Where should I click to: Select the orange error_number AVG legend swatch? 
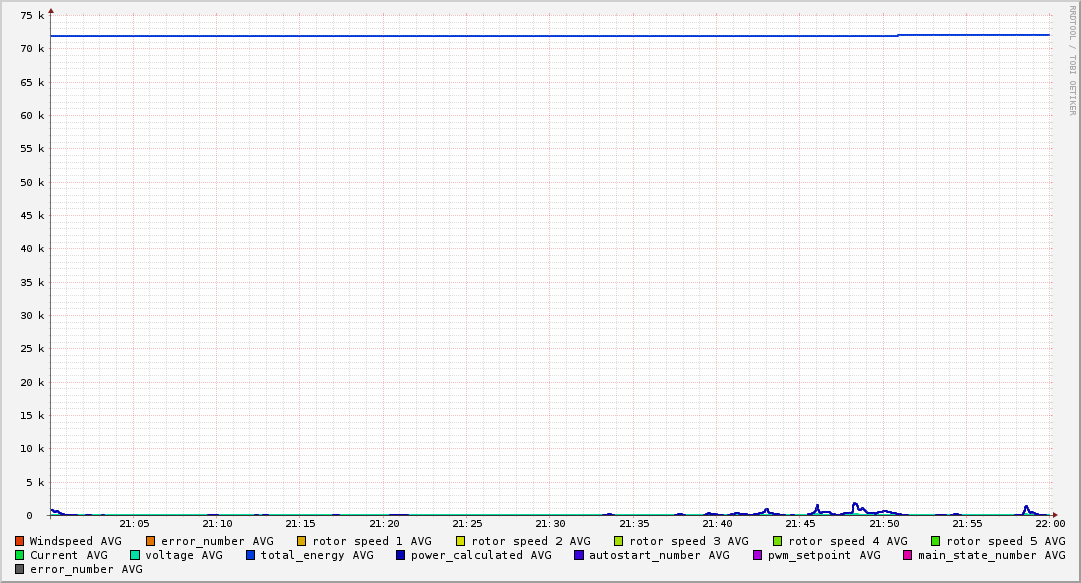pos(151,541)
